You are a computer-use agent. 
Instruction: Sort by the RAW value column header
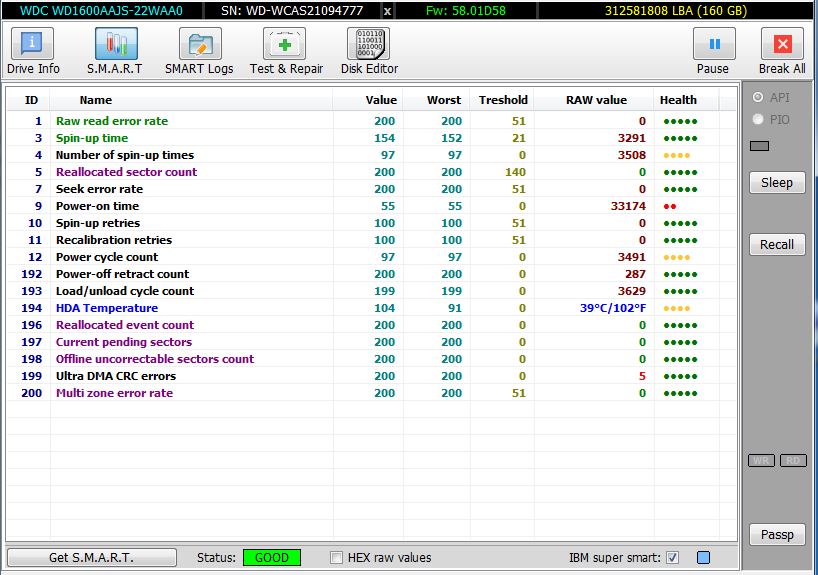coord(596,100)
